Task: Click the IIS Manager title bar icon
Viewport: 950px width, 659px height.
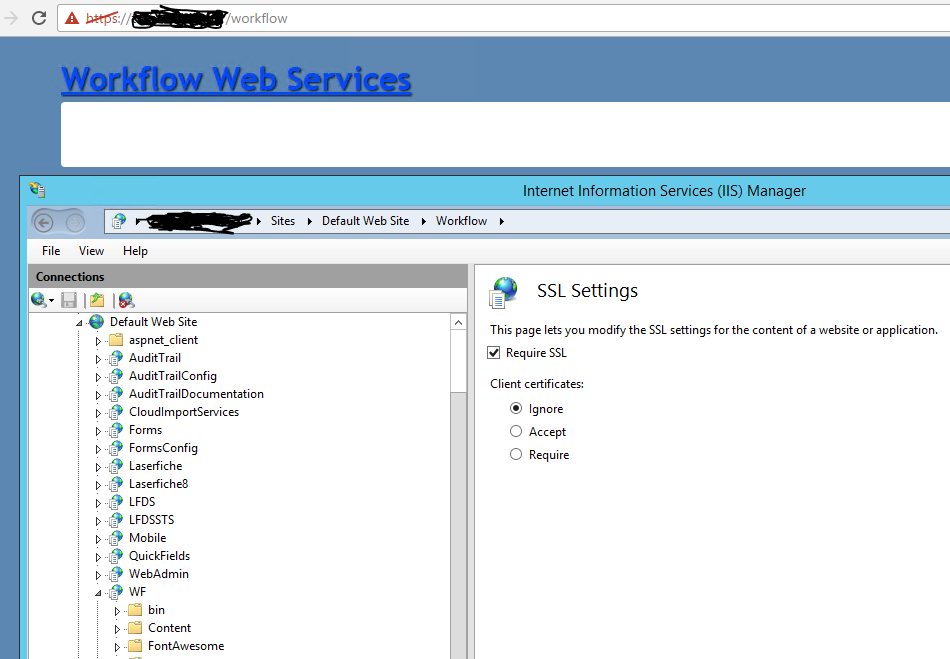Action: [37, 190]
